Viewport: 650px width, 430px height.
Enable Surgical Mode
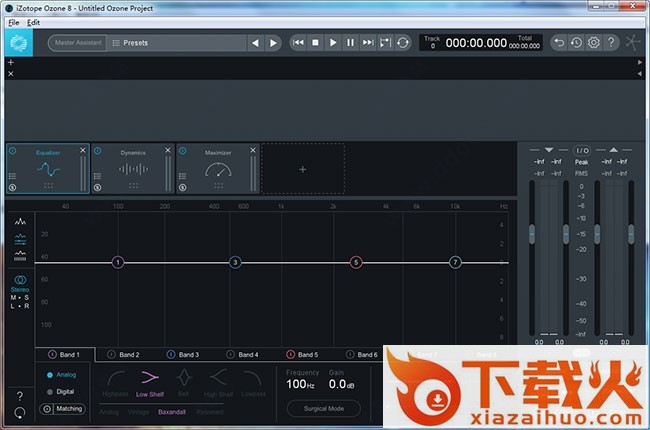pyautogui.click(x=324, y=408)
